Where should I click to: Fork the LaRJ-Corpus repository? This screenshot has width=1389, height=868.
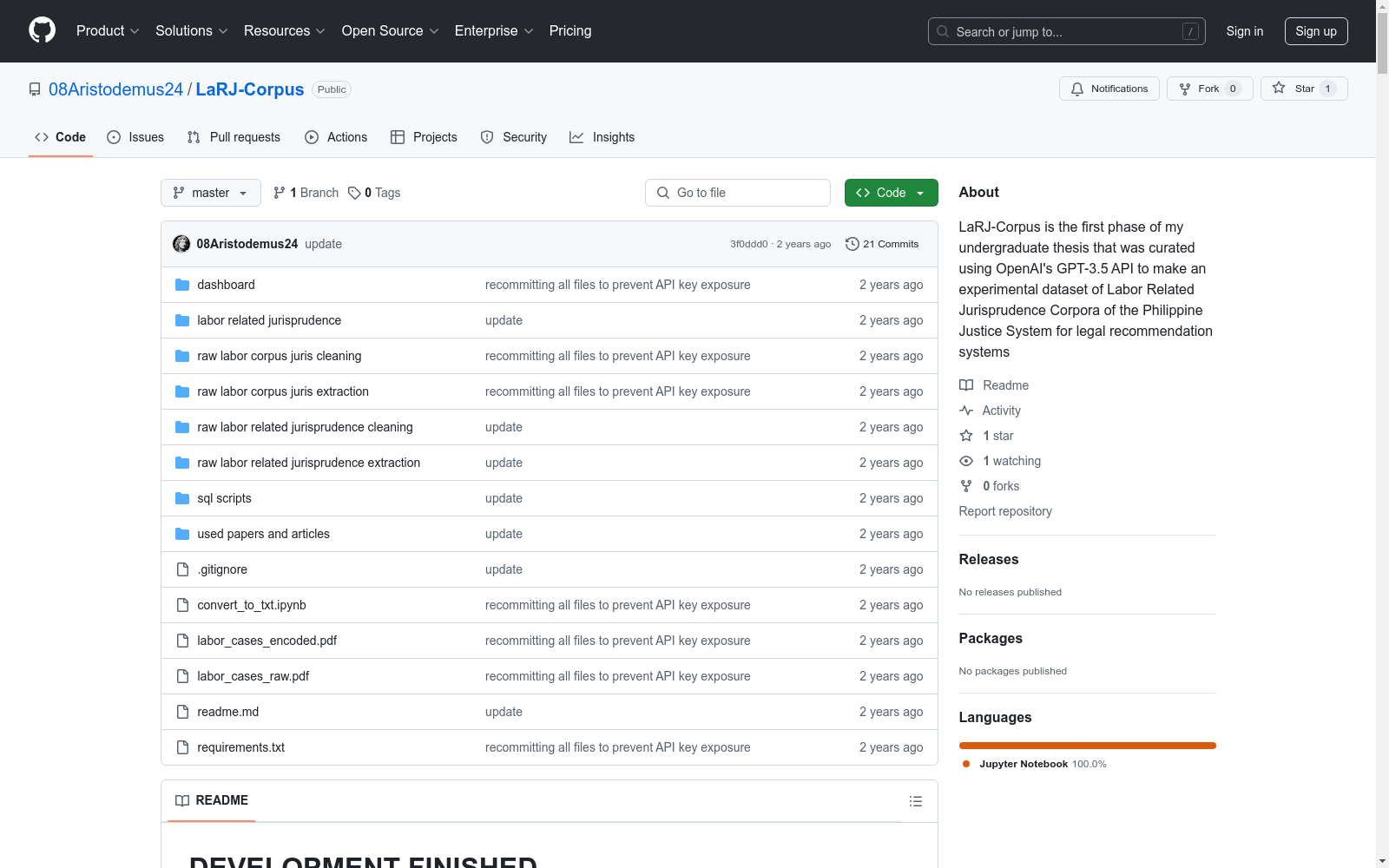[x=1210, y=89]
